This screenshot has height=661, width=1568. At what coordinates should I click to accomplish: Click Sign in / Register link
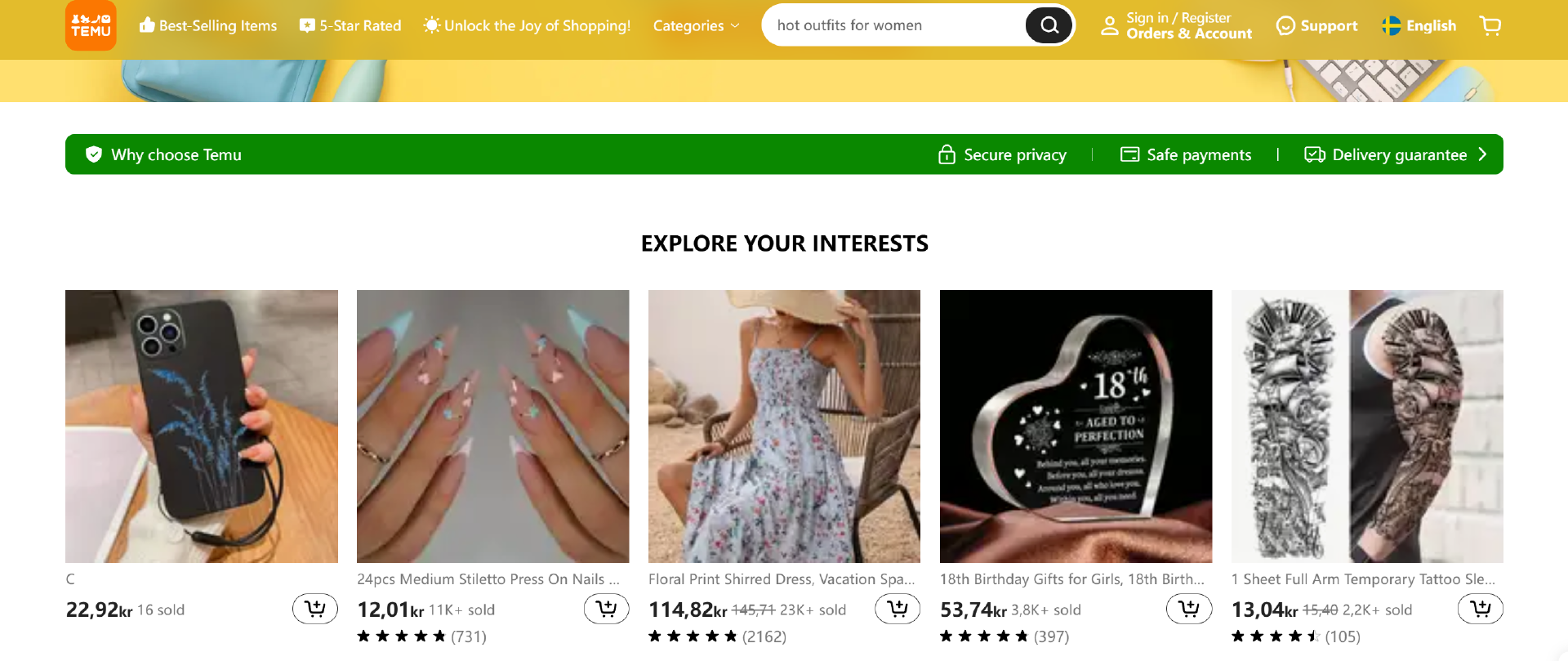[x=1178, y=18]
